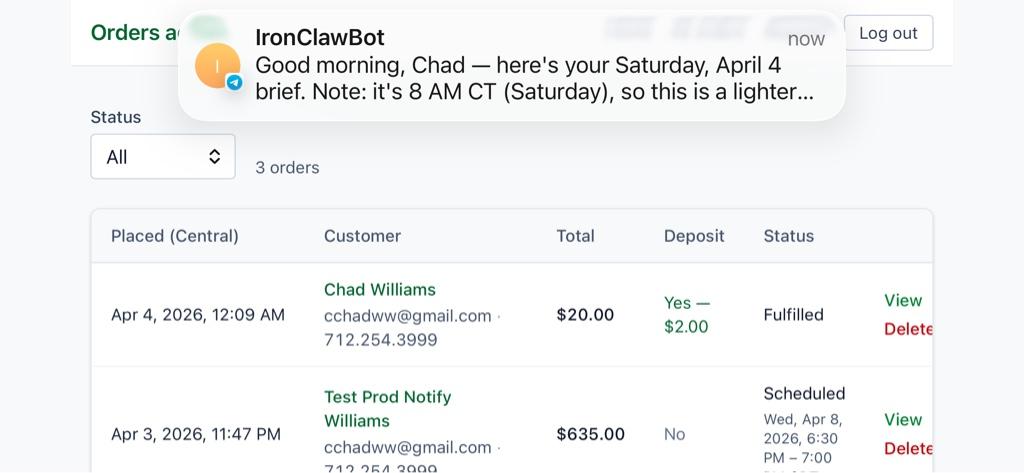Click the Customer column header
Image resolution: width=1024 pixels, height=473 pixels.
(362, 236)
